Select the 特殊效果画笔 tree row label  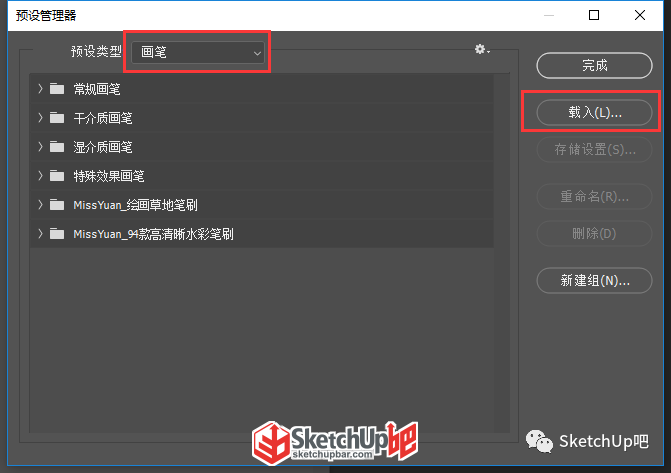109,176
